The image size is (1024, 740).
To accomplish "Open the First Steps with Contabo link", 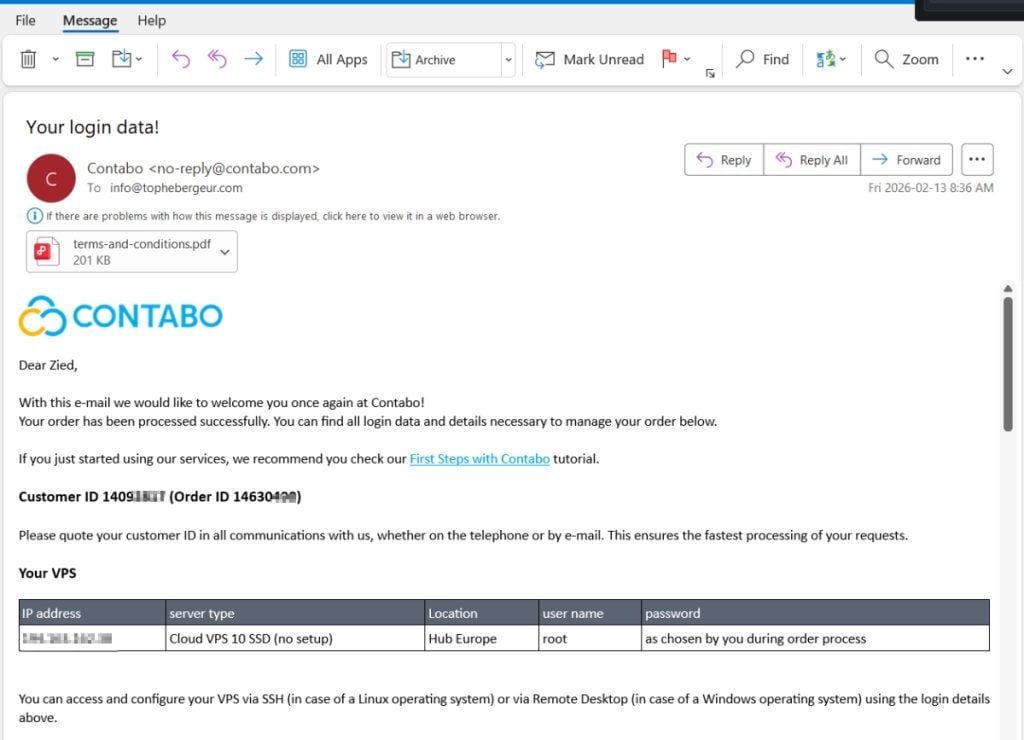I will 478,458.
